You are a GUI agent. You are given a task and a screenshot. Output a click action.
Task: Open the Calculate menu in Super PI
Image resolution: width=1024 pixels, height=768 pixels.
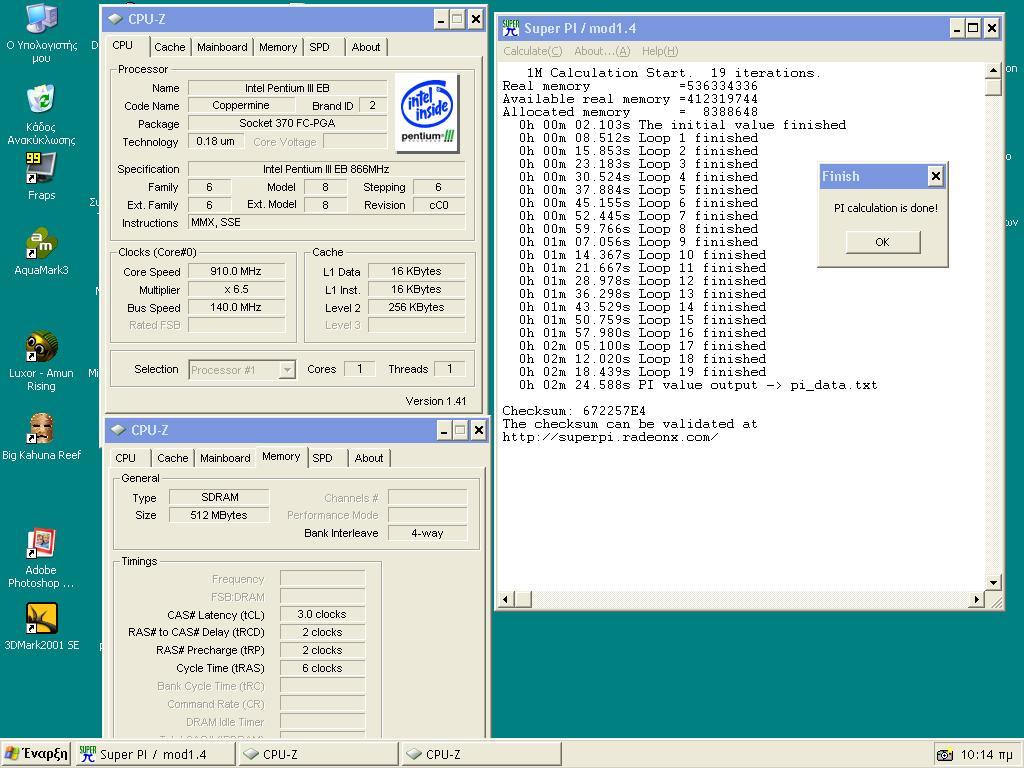coord(532,51)
